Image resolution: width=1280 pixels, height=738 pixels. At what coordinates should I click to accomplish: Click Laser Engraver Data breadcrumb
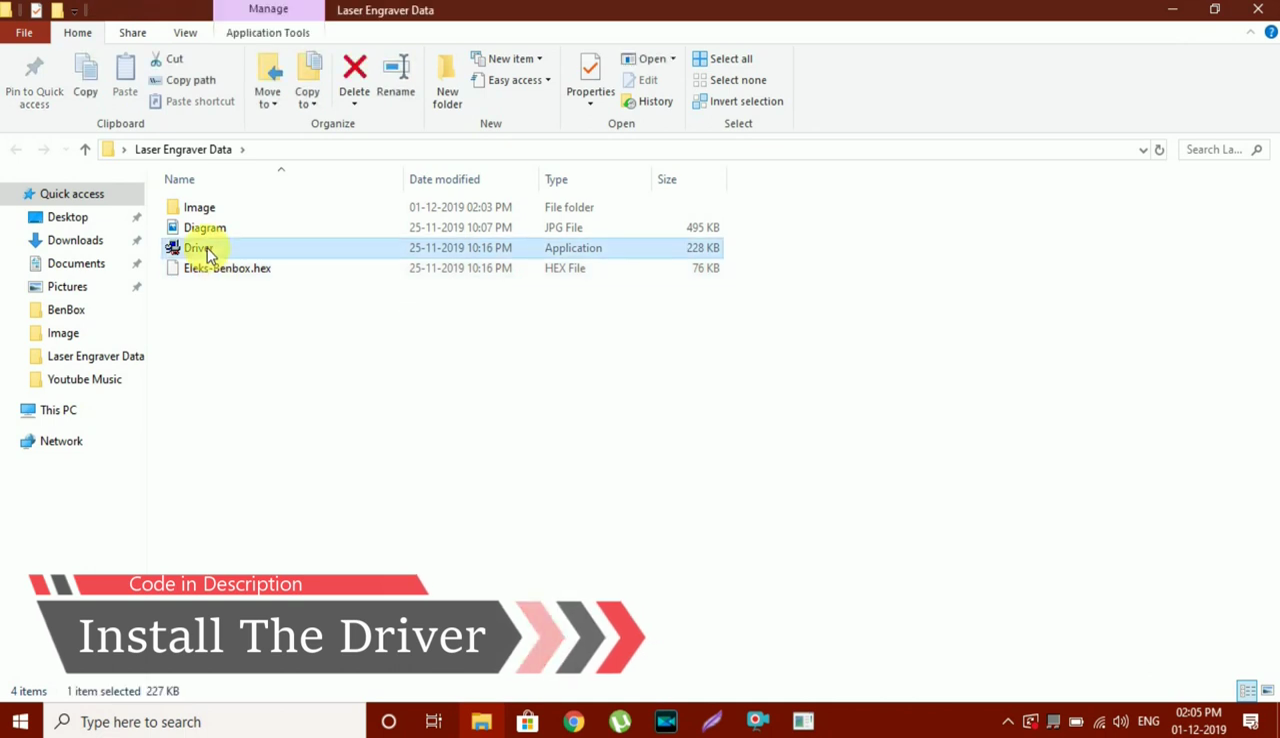pyautogui.click(x=183, y=149)
